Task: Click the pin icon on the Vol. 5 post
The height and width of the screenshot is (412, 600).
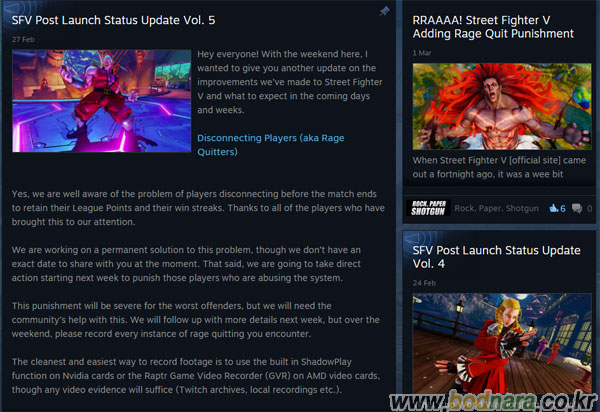Action: (384, 11)
